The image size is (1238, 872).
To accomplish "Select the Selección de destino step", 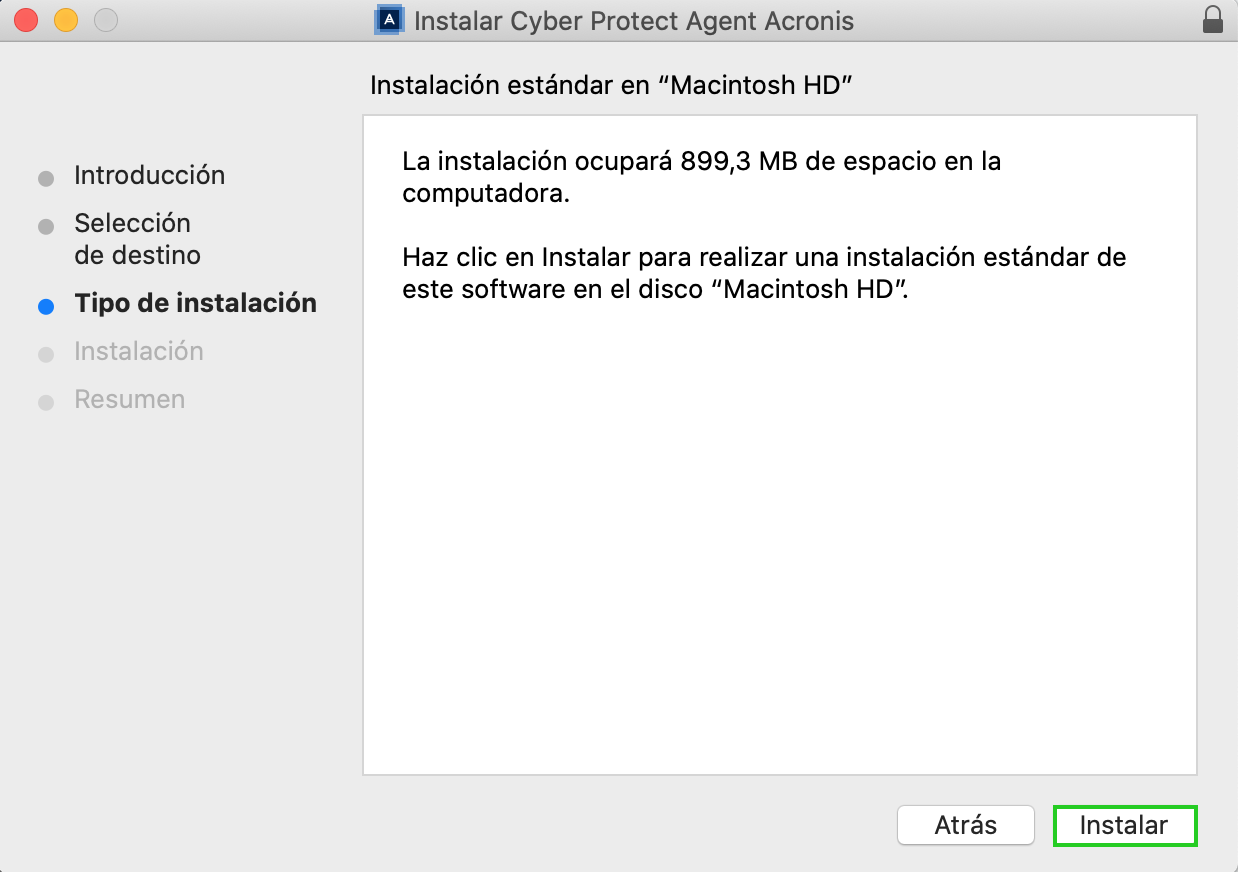I will 138,239.
